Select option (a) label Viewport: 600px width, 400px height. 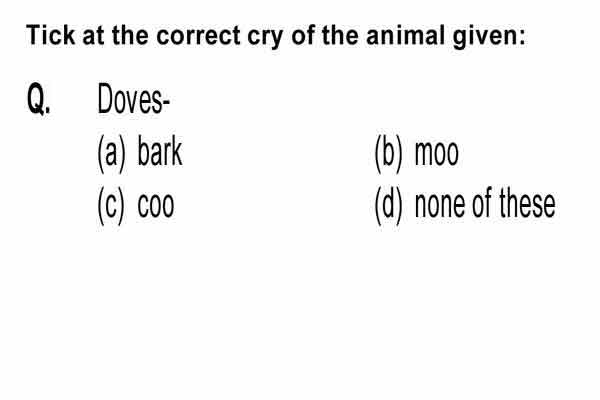[x=111, y=153]
